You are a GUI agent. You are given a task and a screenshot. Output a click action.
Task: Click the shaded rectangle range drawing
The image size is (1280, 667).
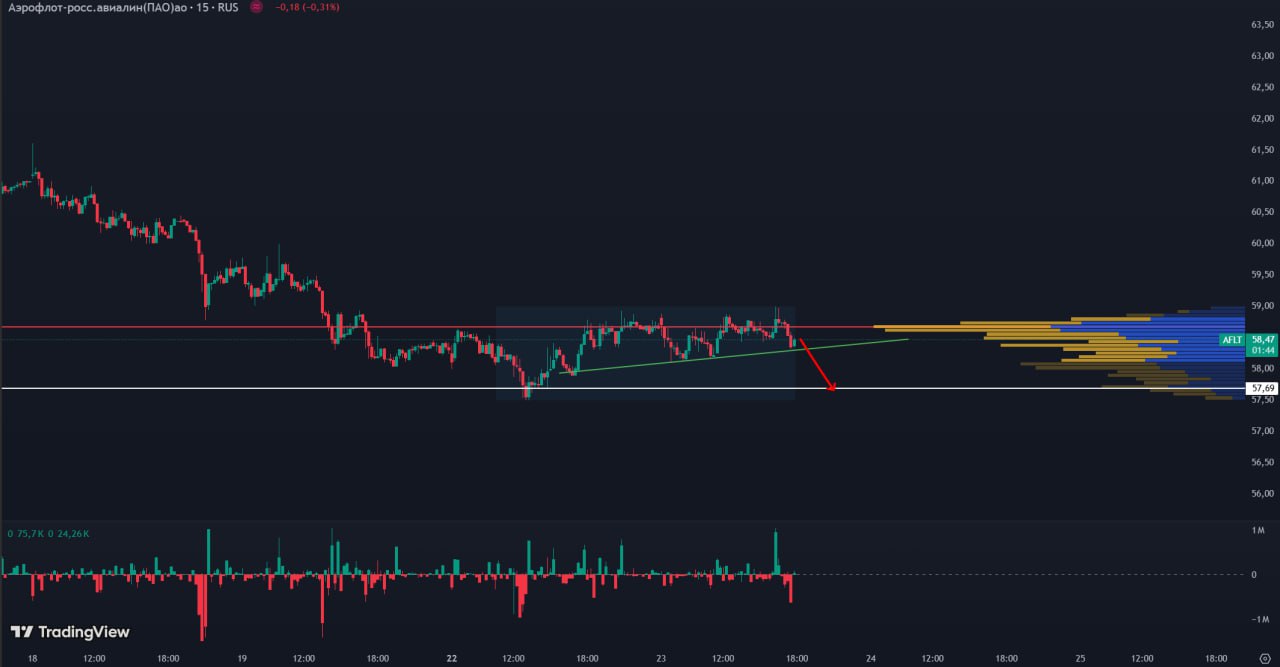tap(645, 380)
